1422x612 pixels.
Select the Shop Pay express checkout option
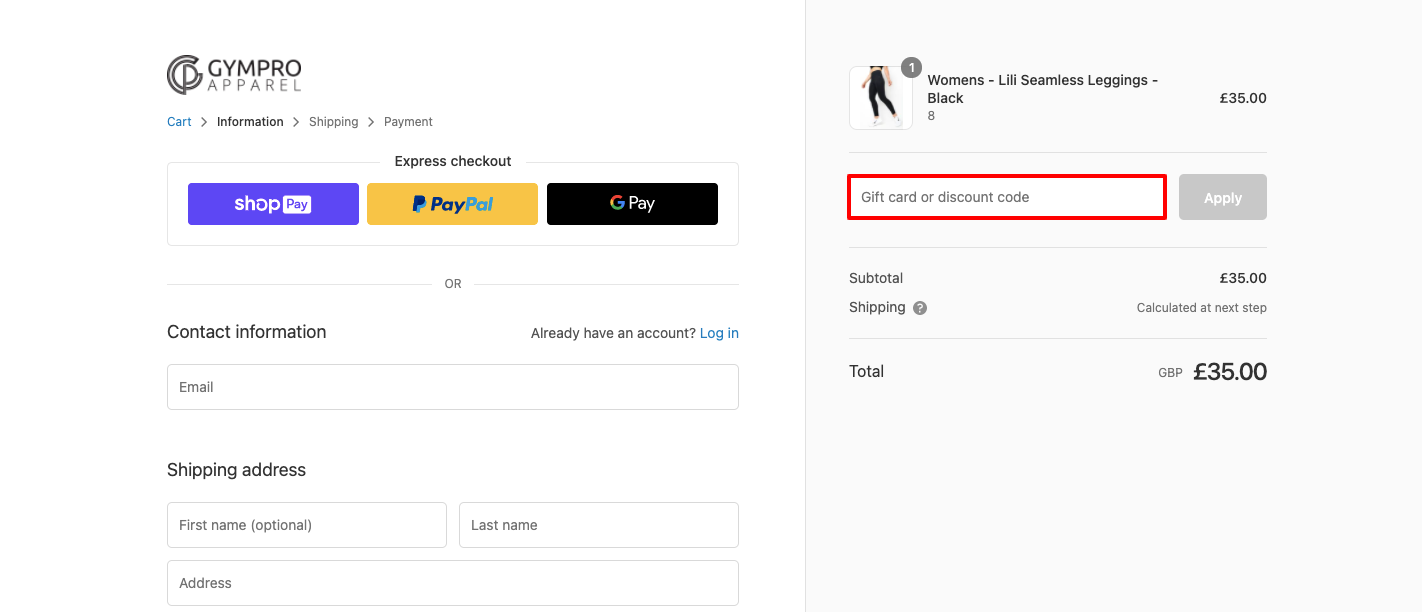(x=273, y=203)
